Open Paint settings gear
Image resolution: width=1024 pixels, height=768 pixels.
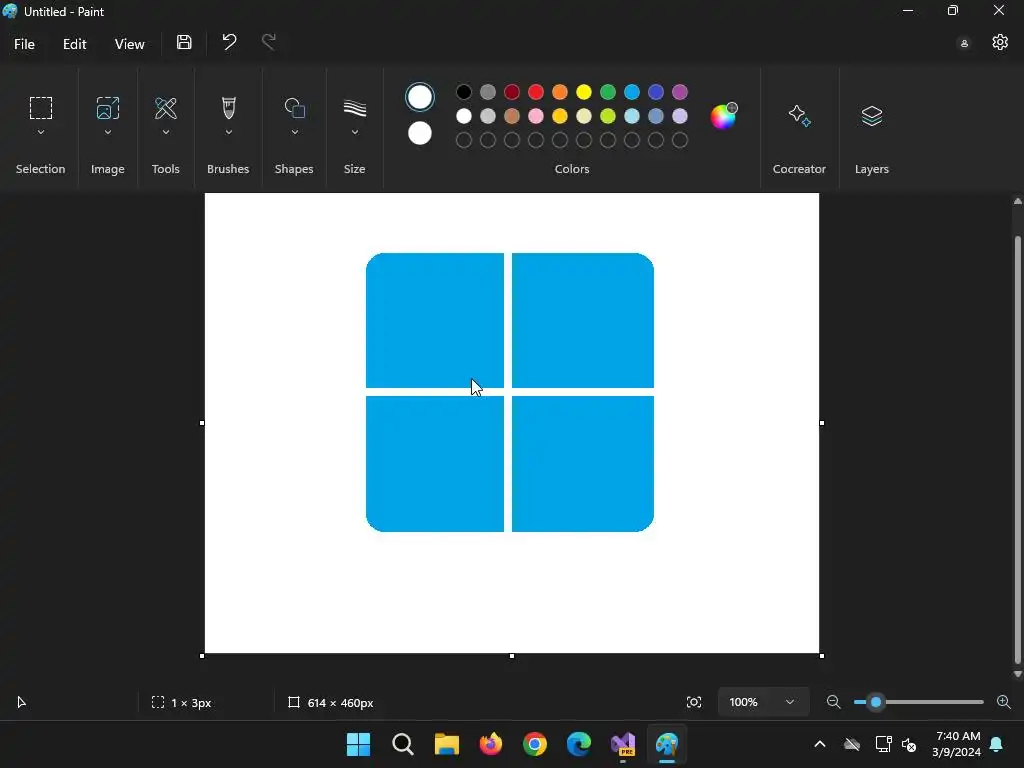coord(1000,42)
